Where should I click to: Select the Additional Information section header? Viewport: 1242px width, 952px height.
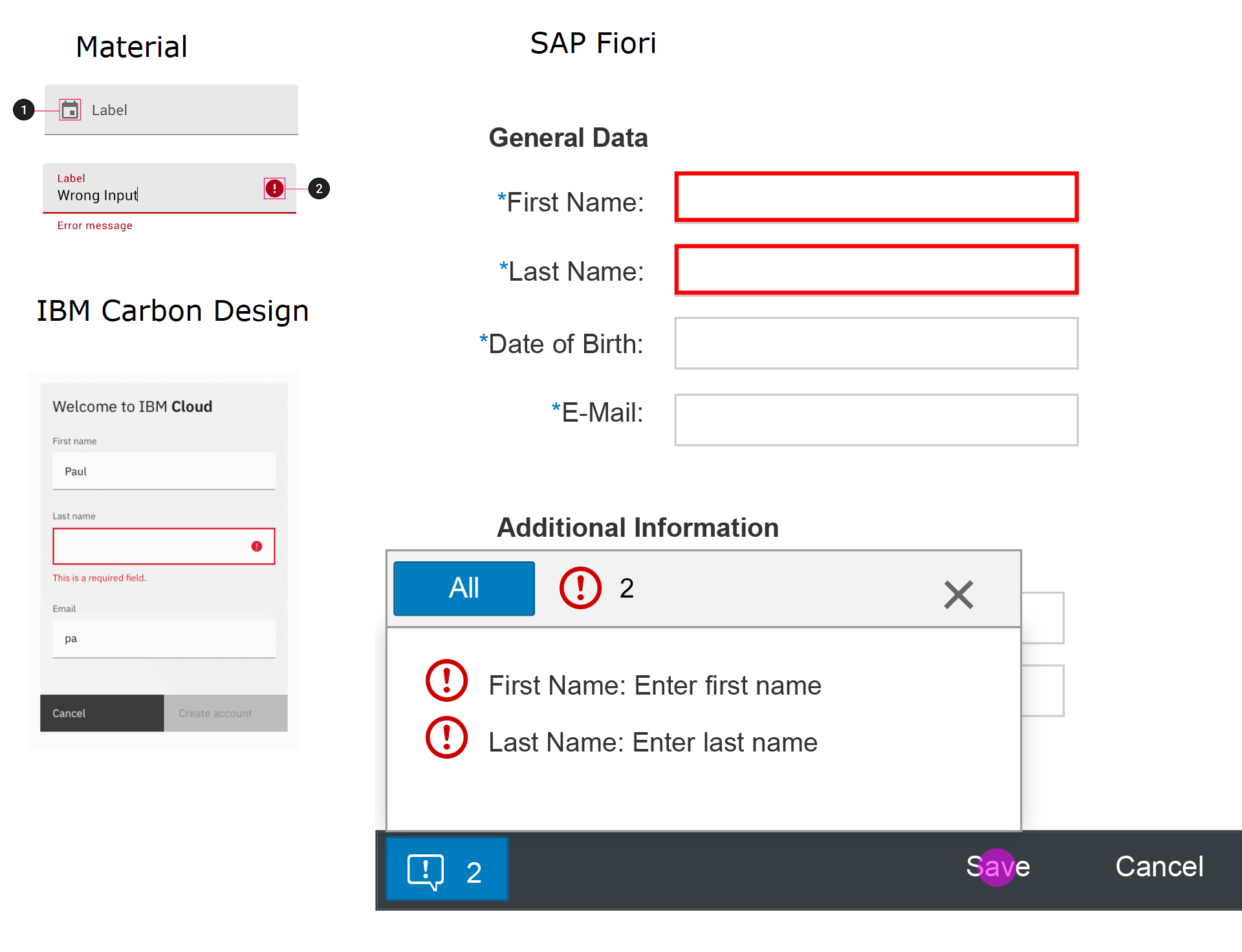[x=637, y=527]
